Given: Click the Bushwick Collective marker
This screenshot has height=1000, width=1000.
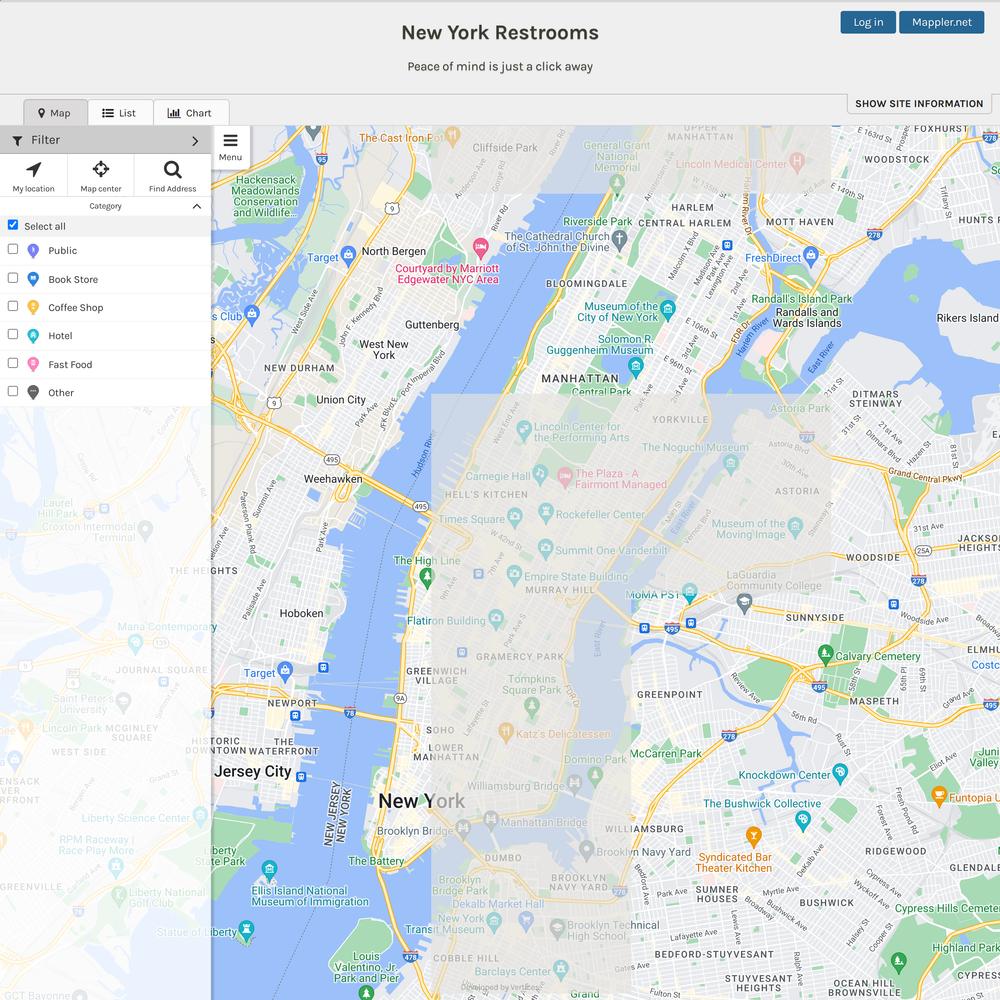Looking at the screenshot, I should point(803,820).
